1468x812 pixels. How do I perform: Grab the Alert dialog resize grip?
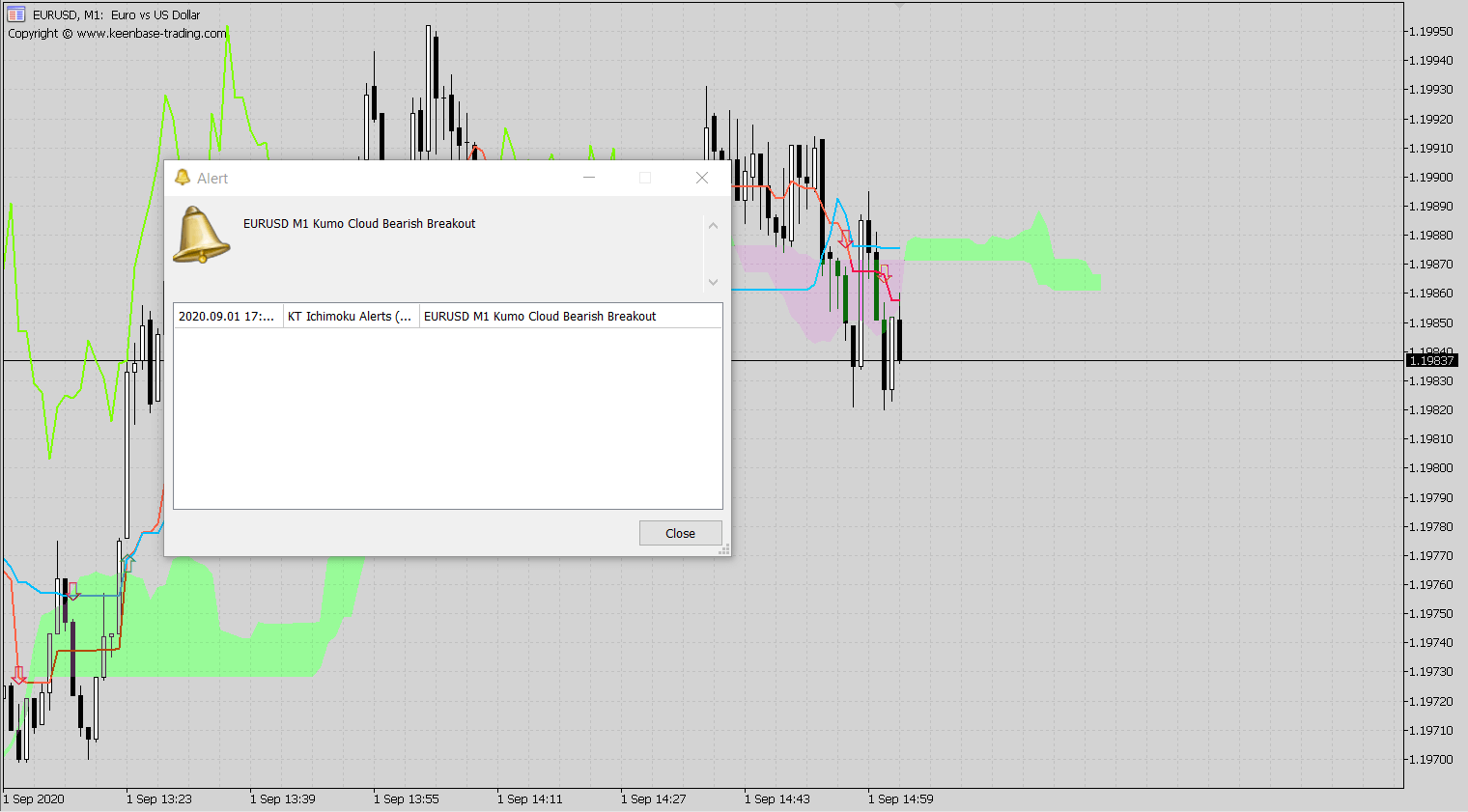pos(724,549)
